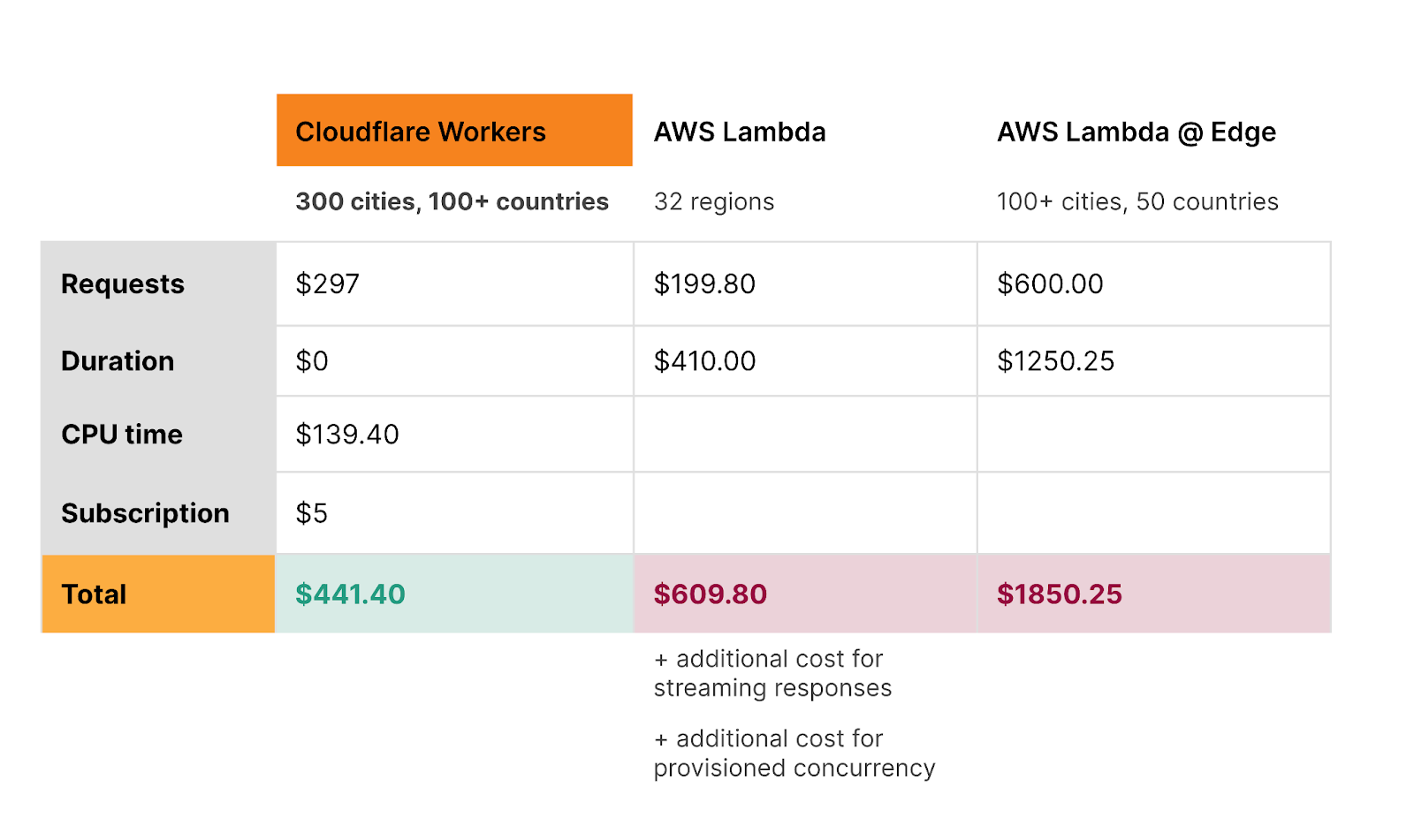Click the Subscription row label
This screenshot has width=1414, height=840.
[x=145, y=512]
